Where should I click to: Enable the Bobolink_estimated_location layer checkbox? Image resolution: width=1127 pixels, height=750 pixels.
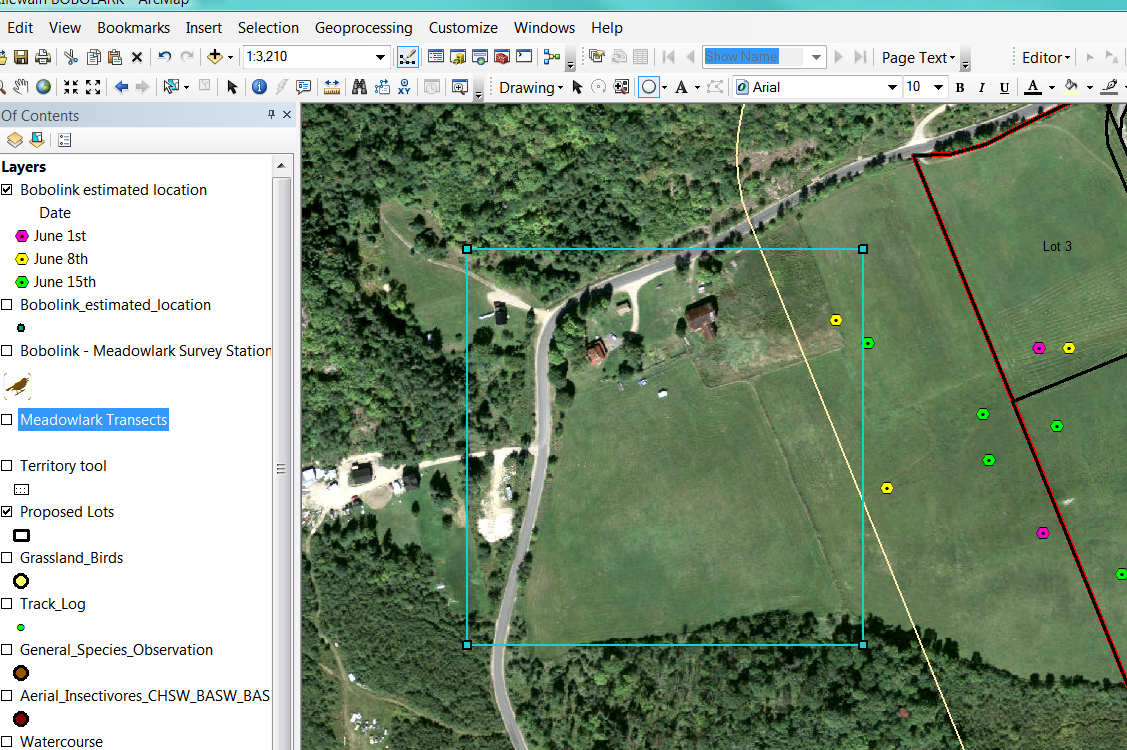[x=6, y=305]
